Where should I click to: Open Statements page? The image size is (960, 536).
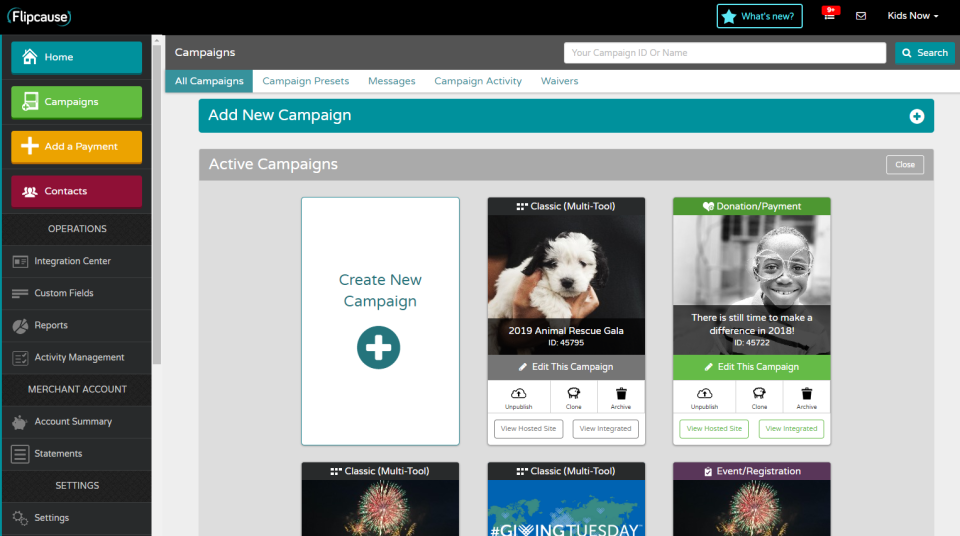77,453
